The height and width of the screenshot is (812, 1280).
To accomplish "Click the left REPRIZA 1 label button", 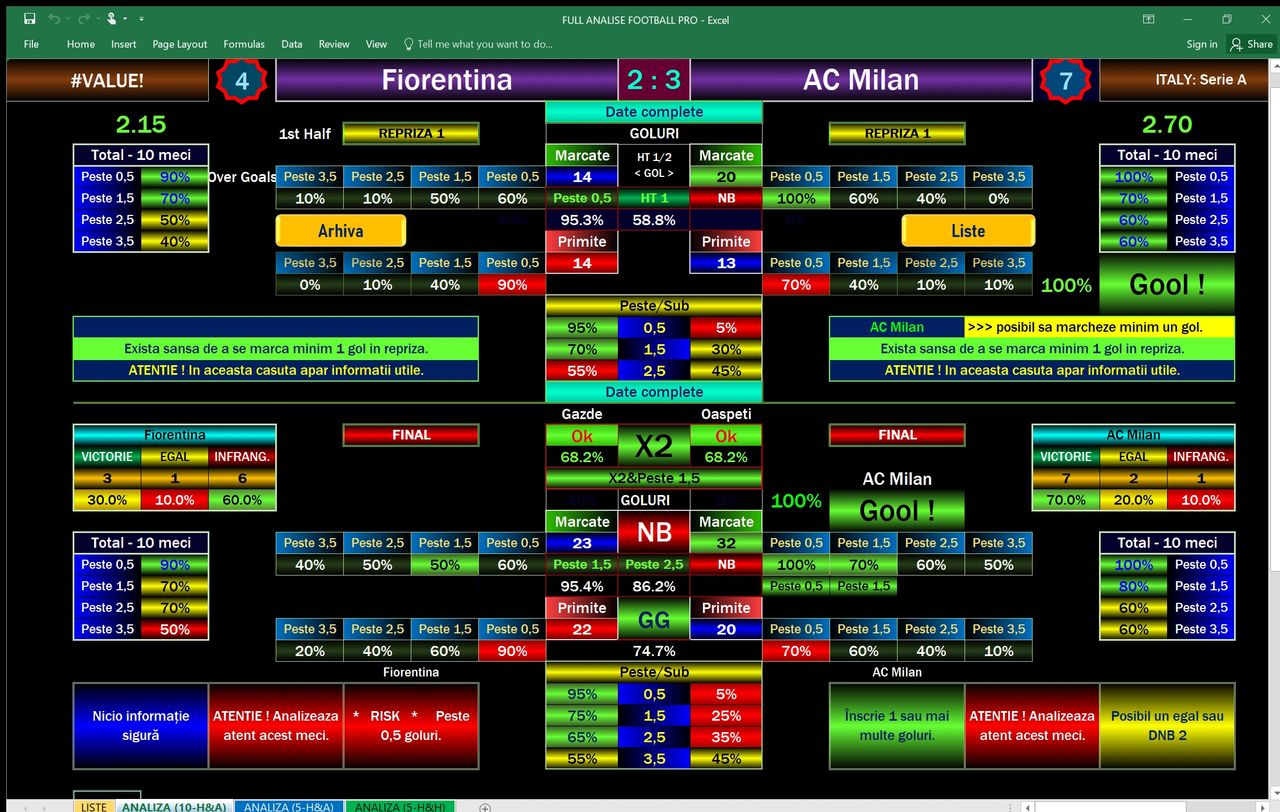I will click(411, 133).
